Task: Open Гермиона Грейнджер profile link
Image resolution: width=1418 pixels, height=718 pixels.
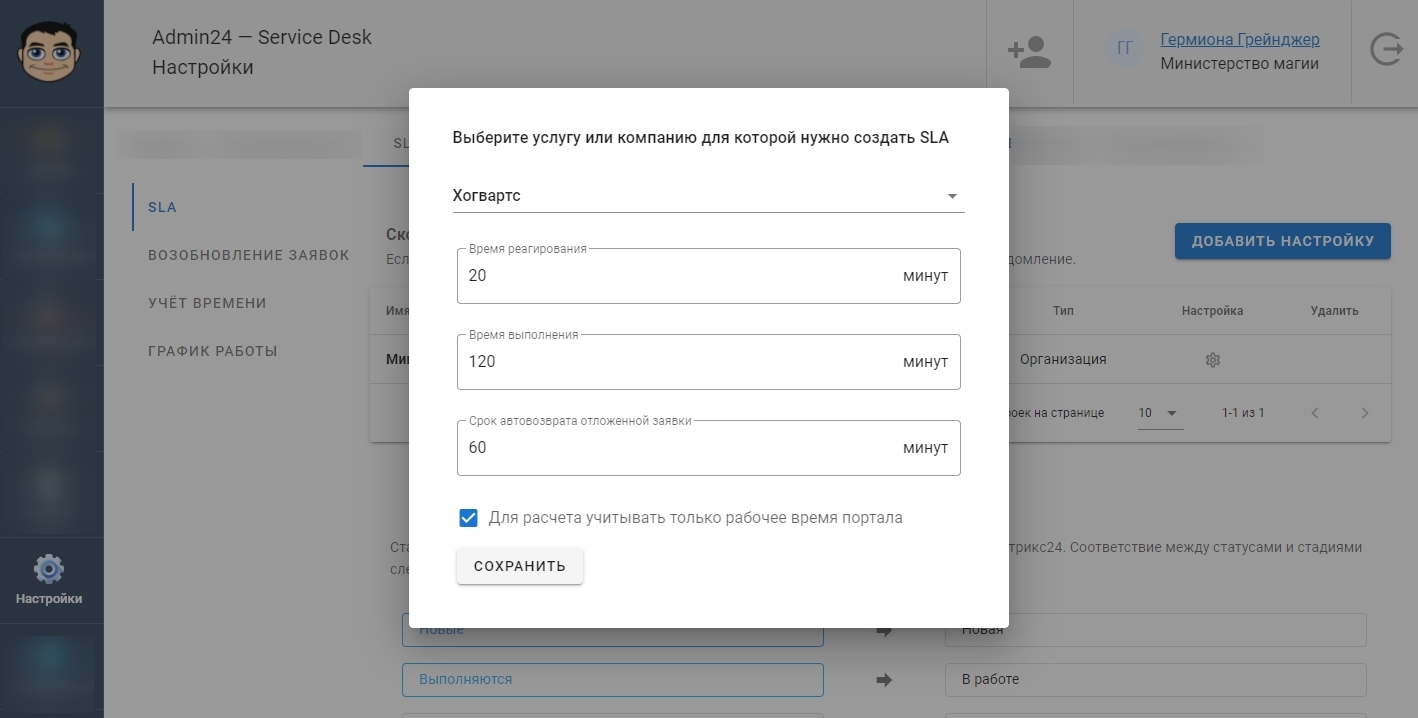Action: 1240,40
